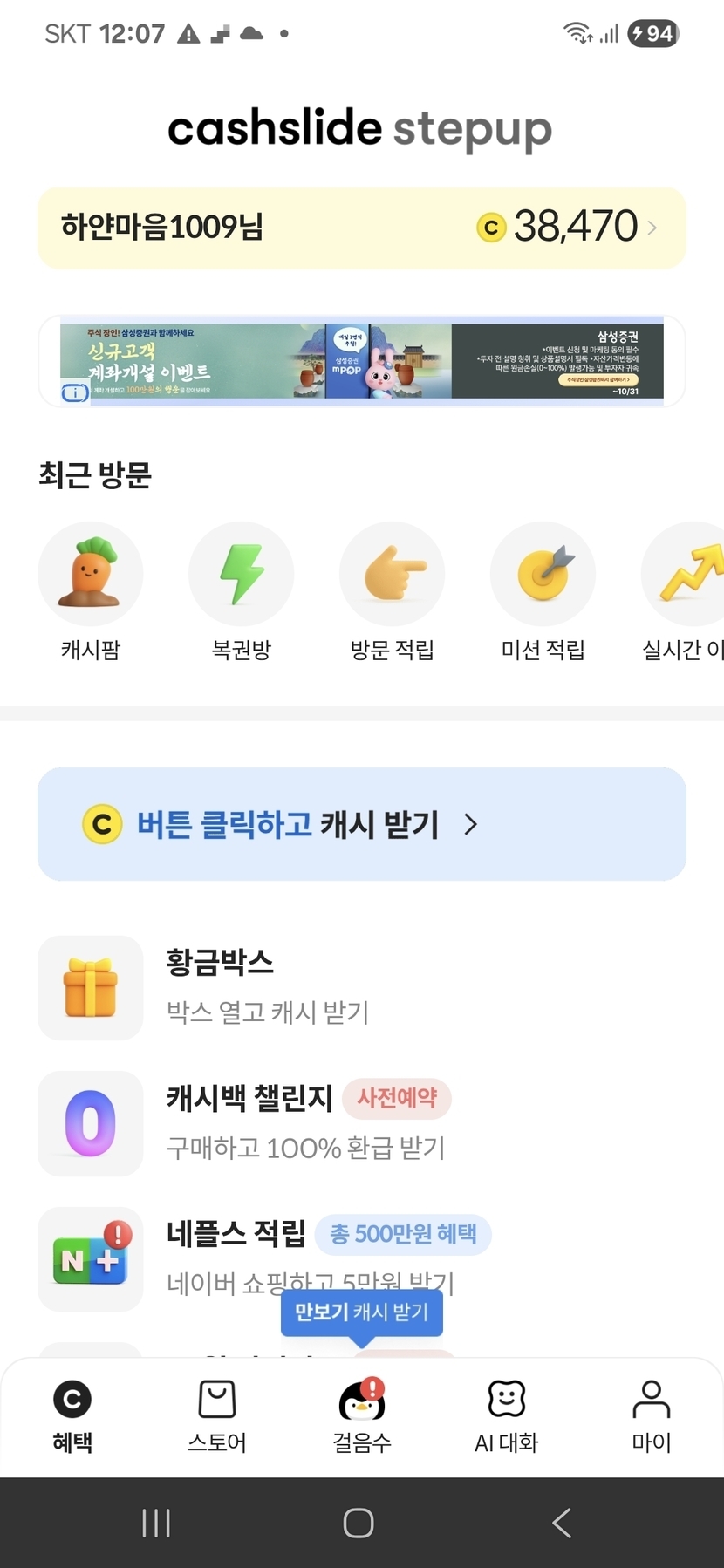Tap the 복권방 lightning bolt icon
Viewport: 724px width, 1568px height.
point(241,574)
